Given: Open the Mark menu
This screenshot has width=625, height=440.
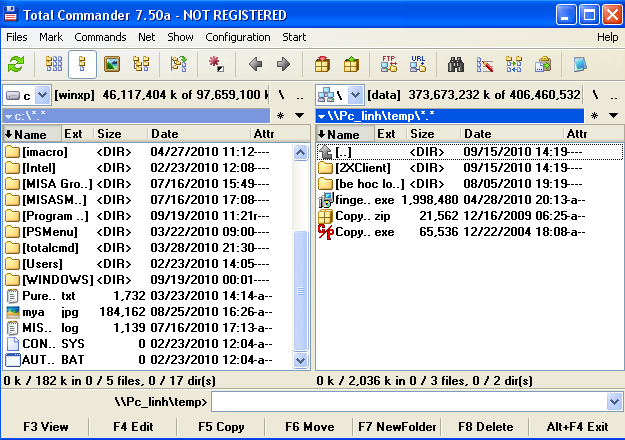Looking at the screenshot, I should pyautogui.click(x=51, y=37).
